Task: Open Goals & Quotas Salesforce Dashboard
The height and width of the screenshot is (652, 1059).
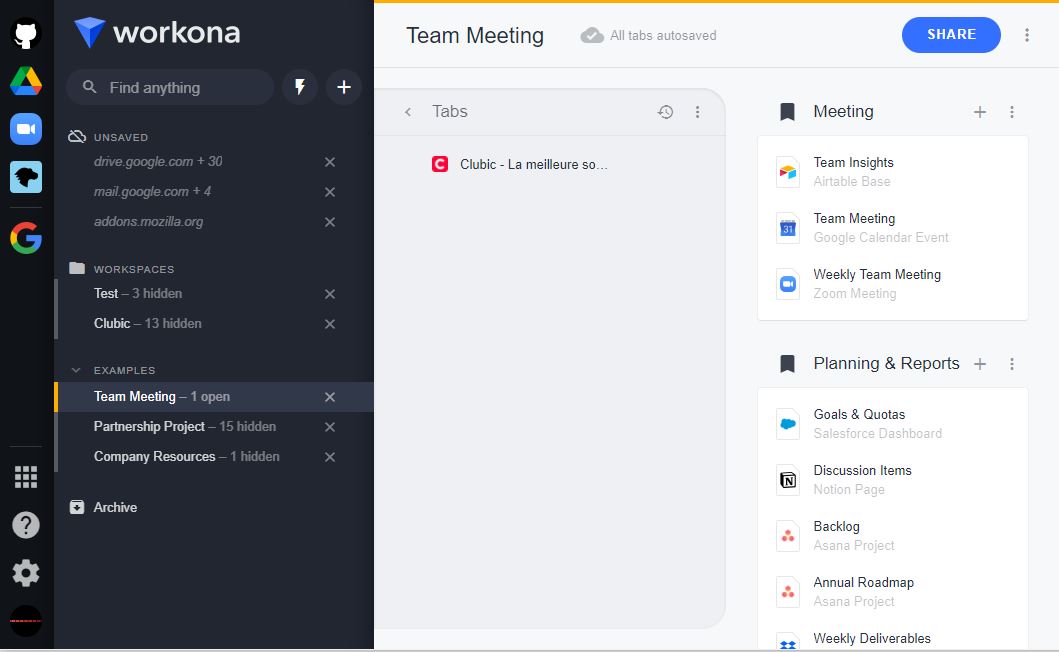Action: pyautogui.click(x=893, y=424)
